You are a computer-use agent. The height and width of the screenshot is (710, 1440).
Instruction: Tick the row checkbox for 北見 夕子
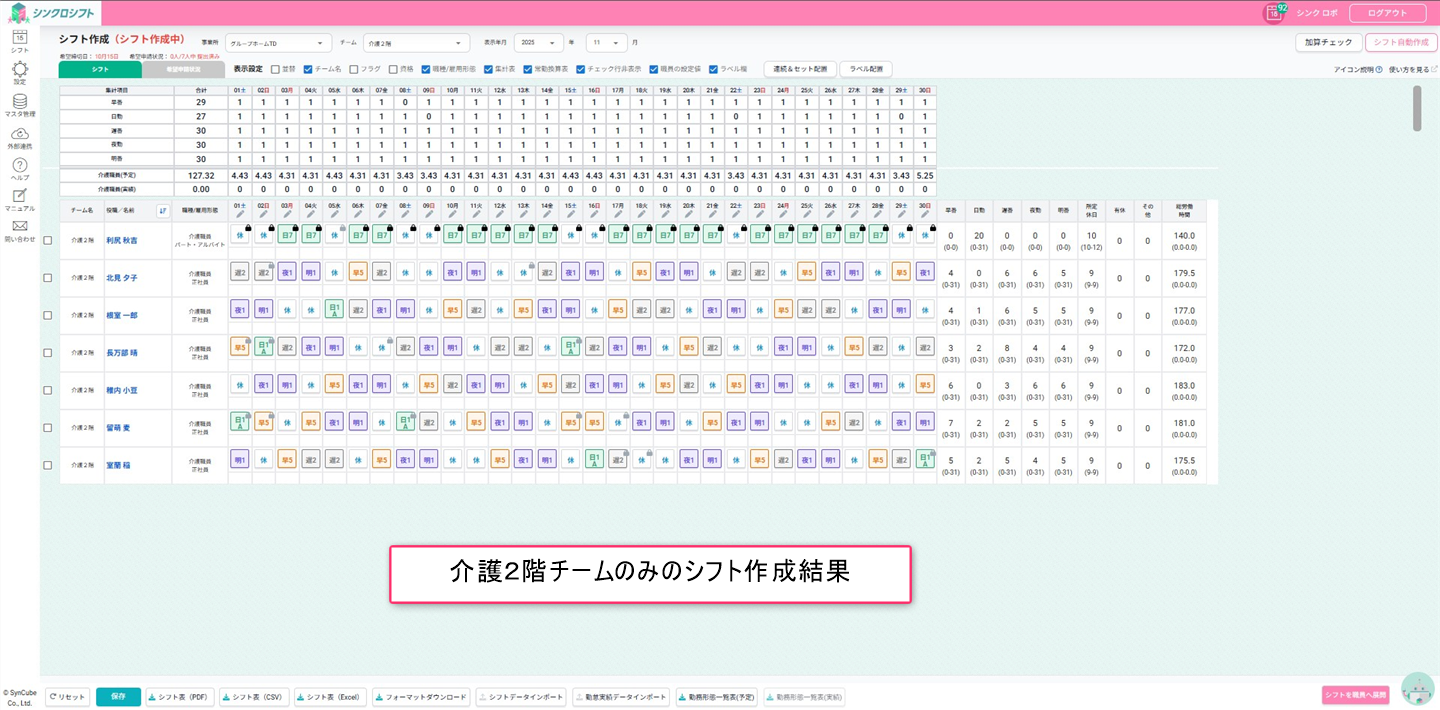[x=47, y=277]
